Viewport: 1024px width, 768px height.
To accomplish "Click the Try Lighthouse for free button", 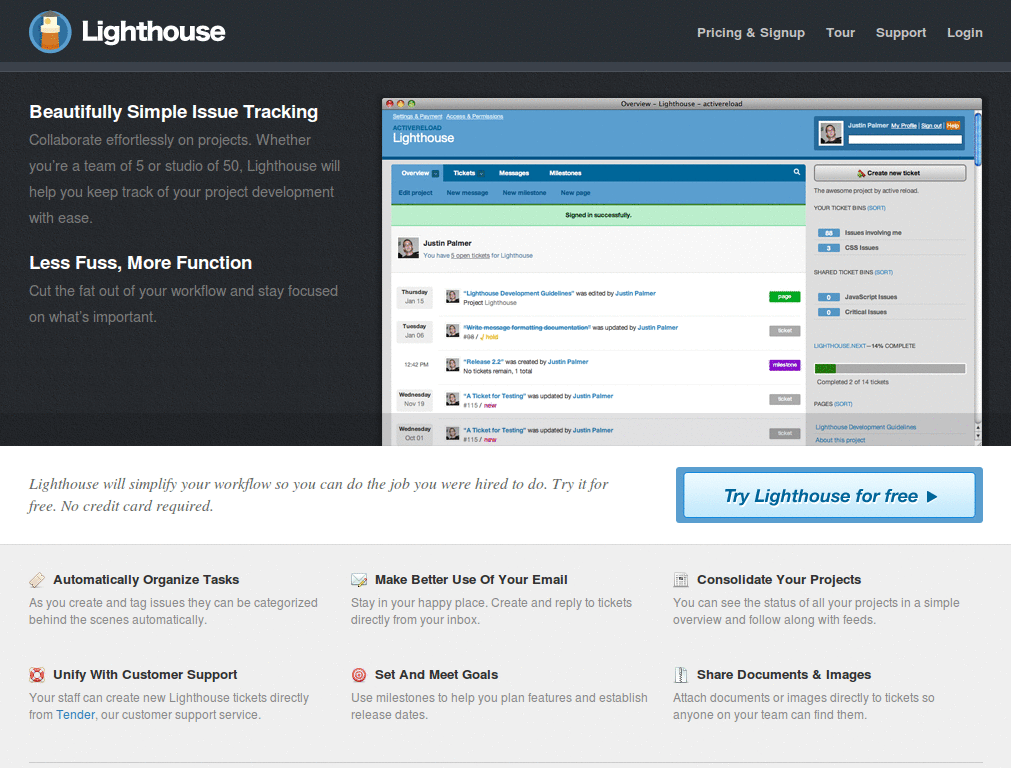I will click(829, 495).
